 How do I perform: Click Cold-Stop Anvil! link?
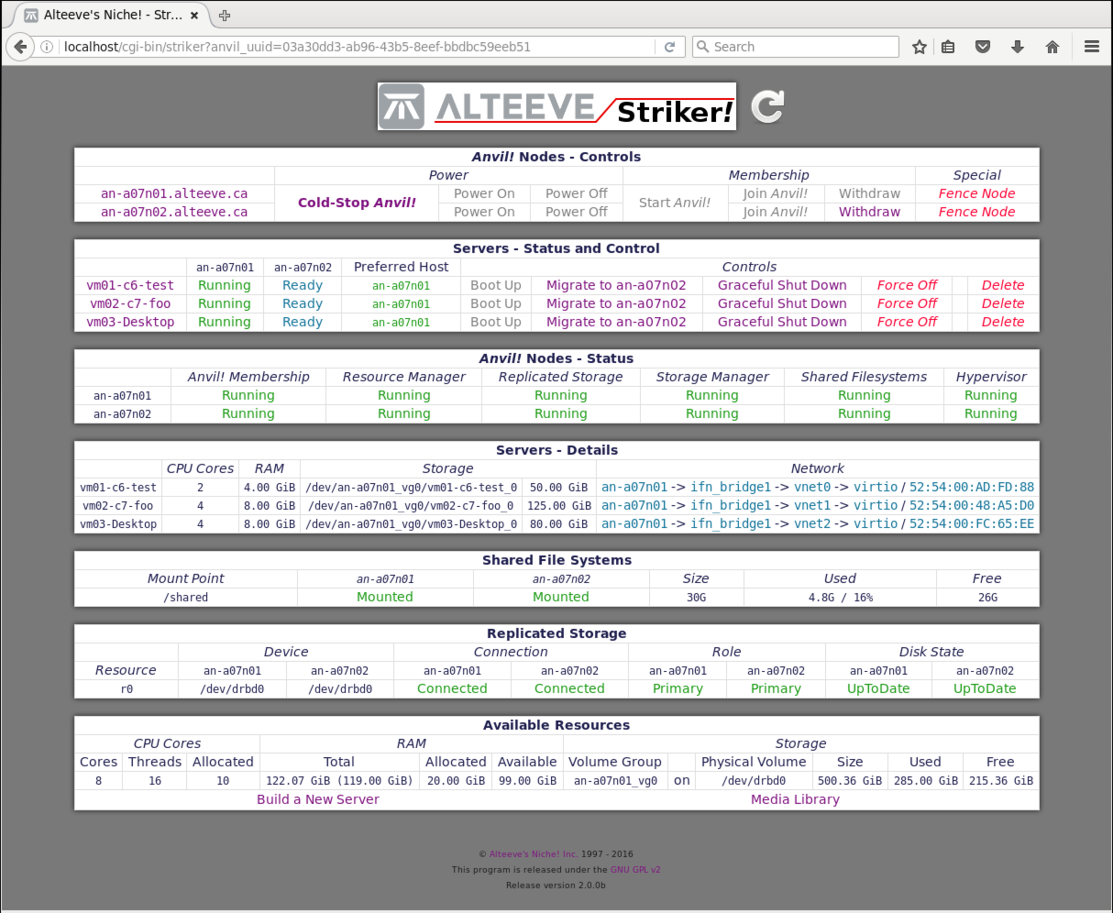click(x=357, y=203)
